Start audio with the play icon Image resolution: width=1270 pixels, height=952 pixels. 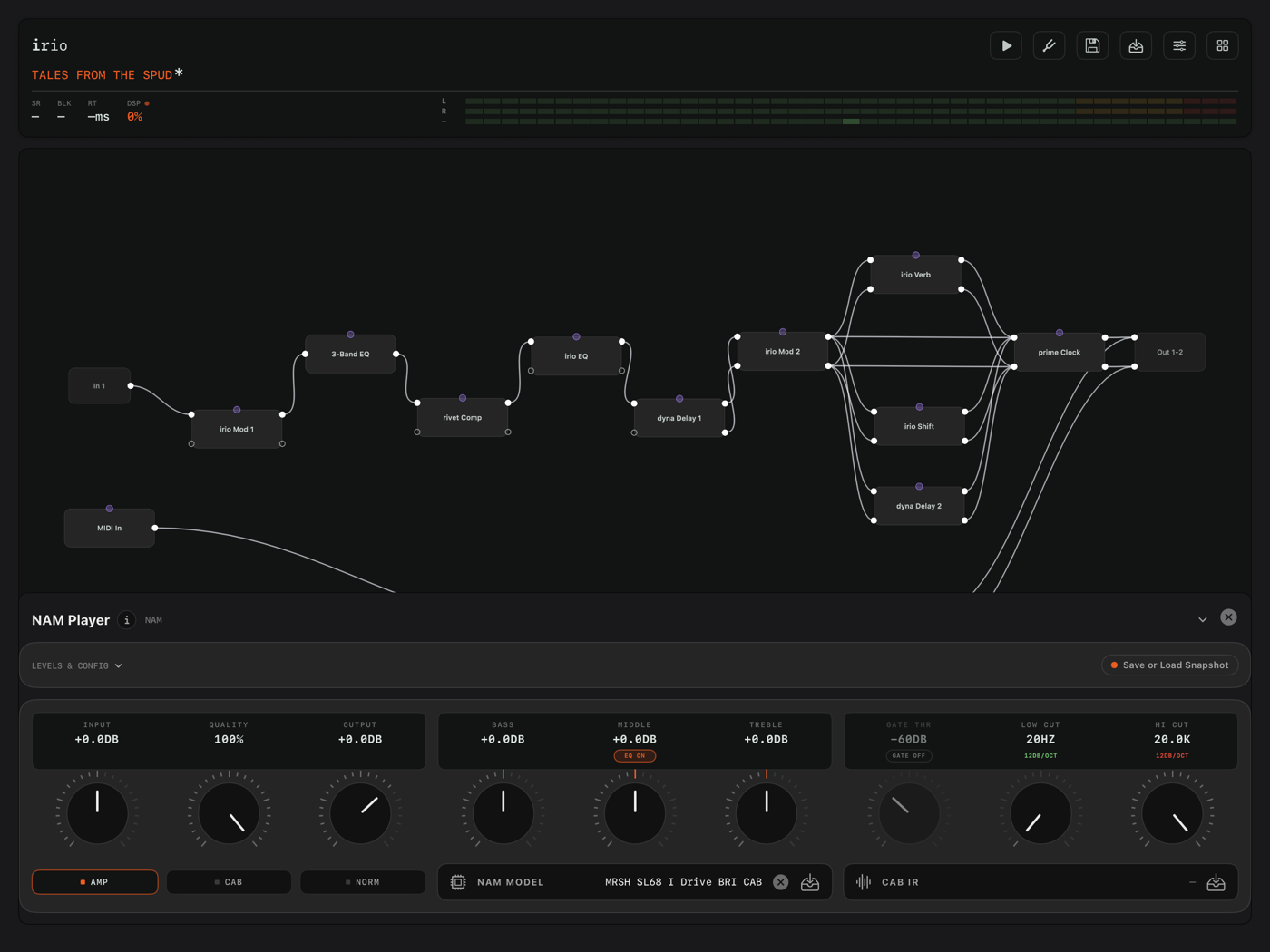(x=1006, y=45)
